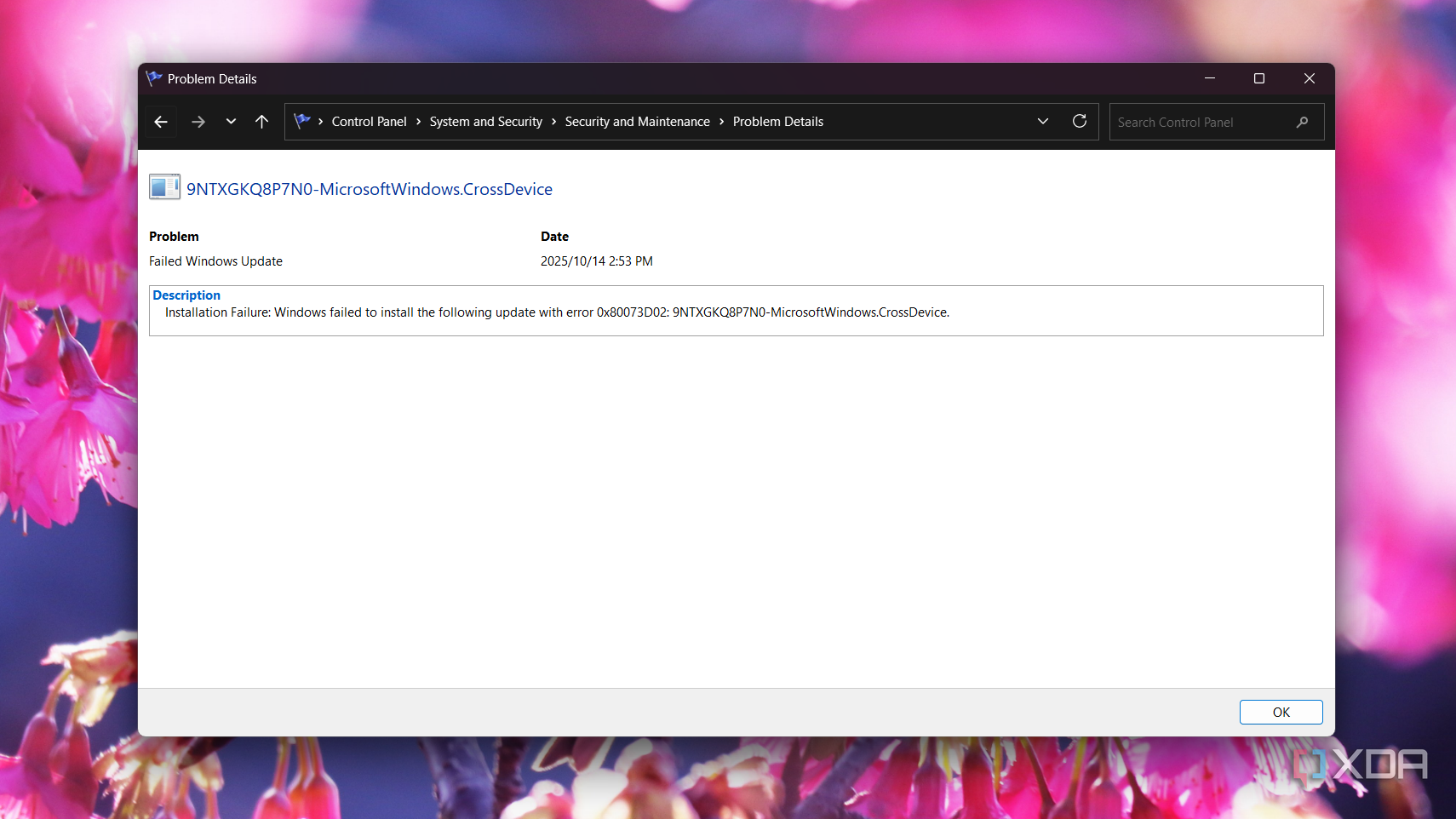Refresh the Problem Details page
The width and height of the screenshot is (1456, 819).
1080,122
